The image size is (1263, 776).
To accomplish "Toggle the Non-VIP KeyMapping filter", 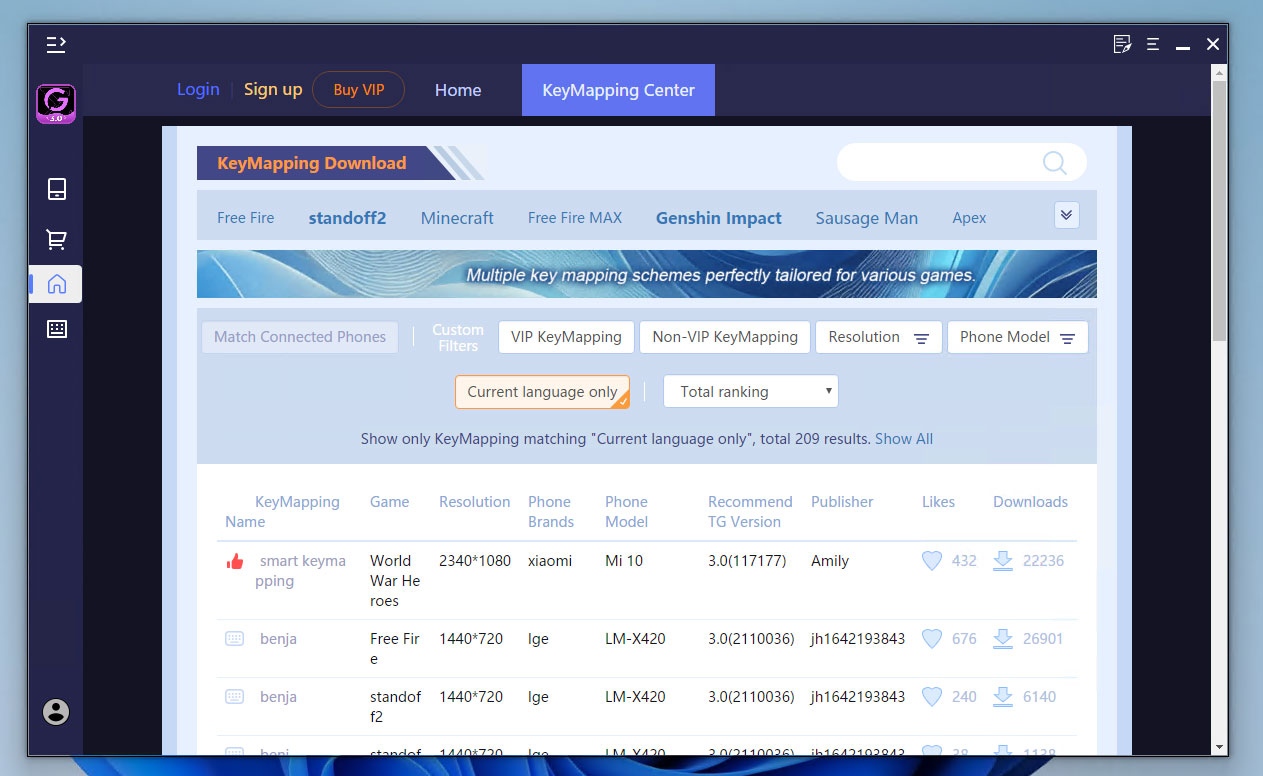I will click(x=725, y=337).
